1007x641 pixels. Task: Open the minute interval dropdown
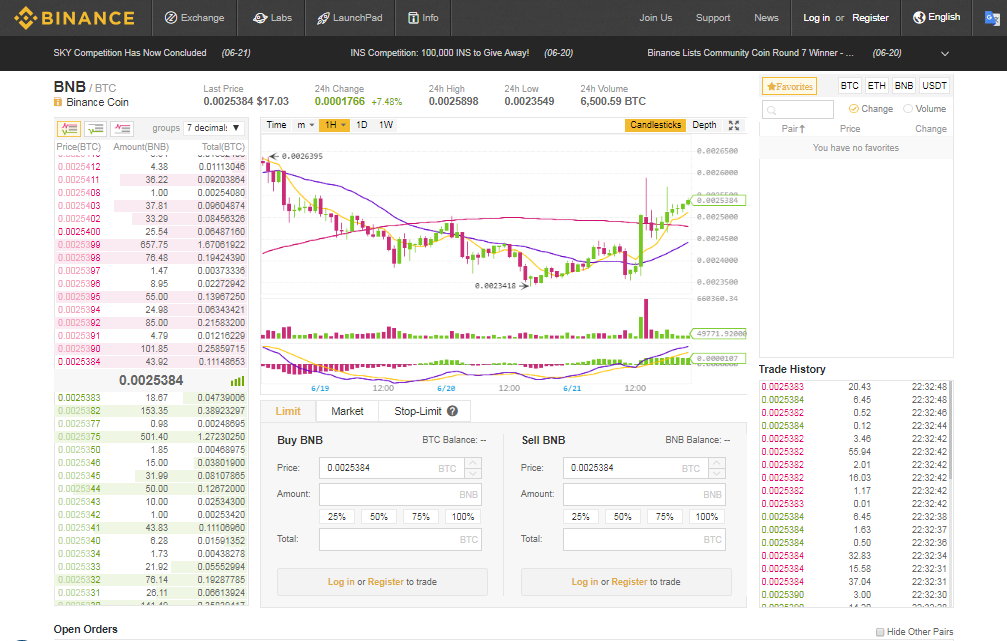tap(305, 125)
